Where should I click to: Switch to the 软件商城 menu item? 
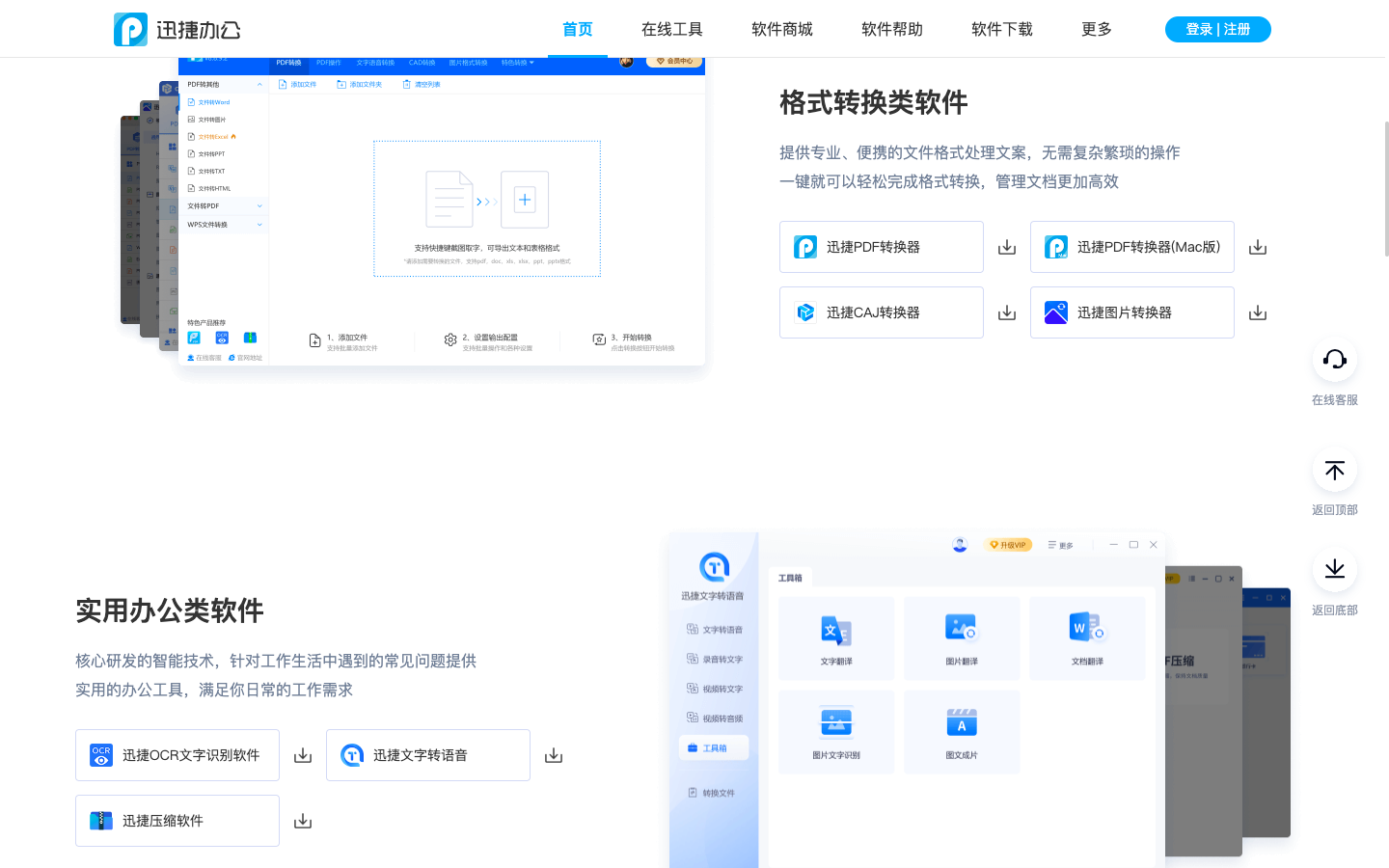point(781,29)
